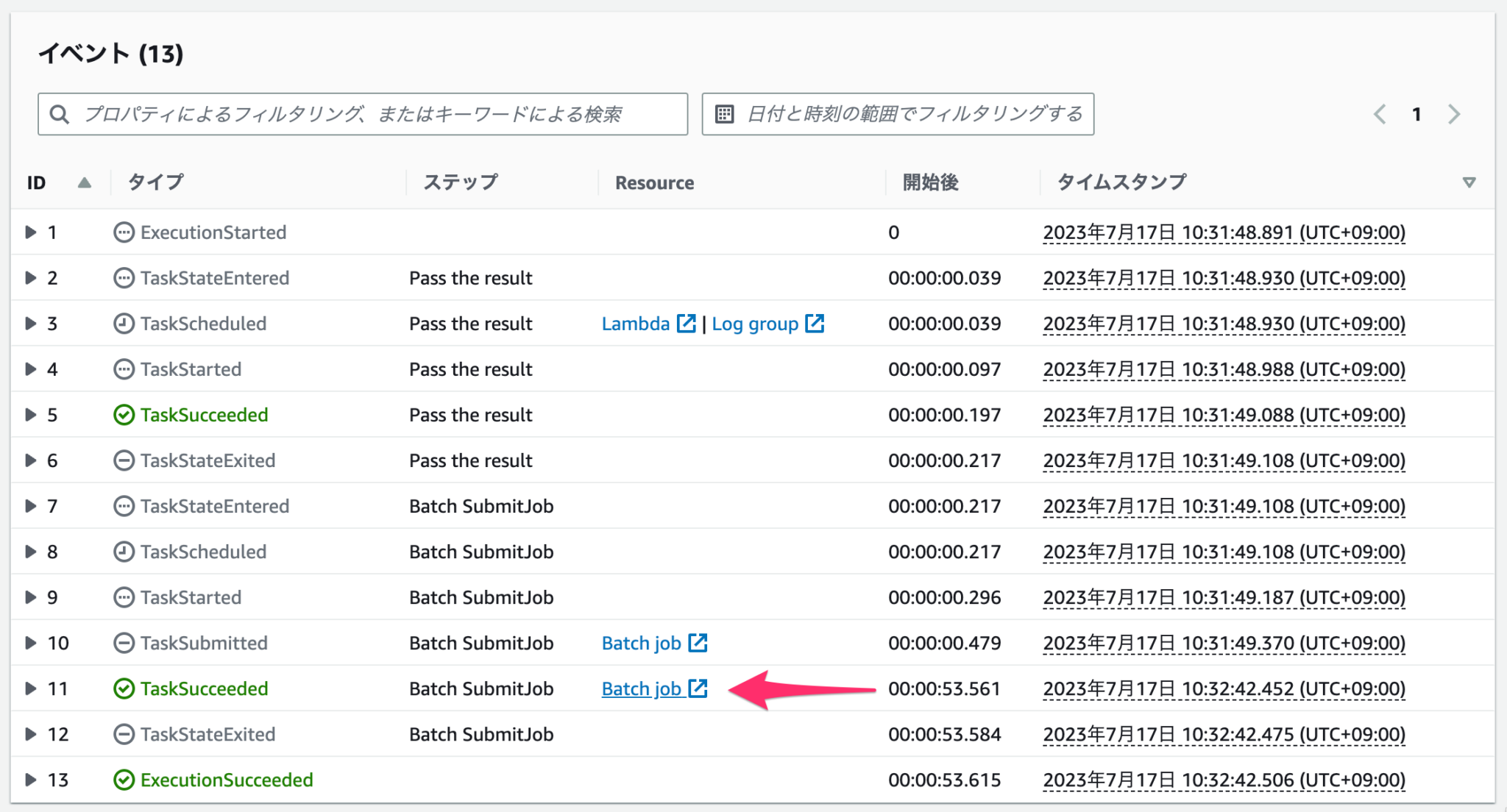Select page 1 in the pagination control
Viewport: 1507px width, 812px height.
(1416, 113)
